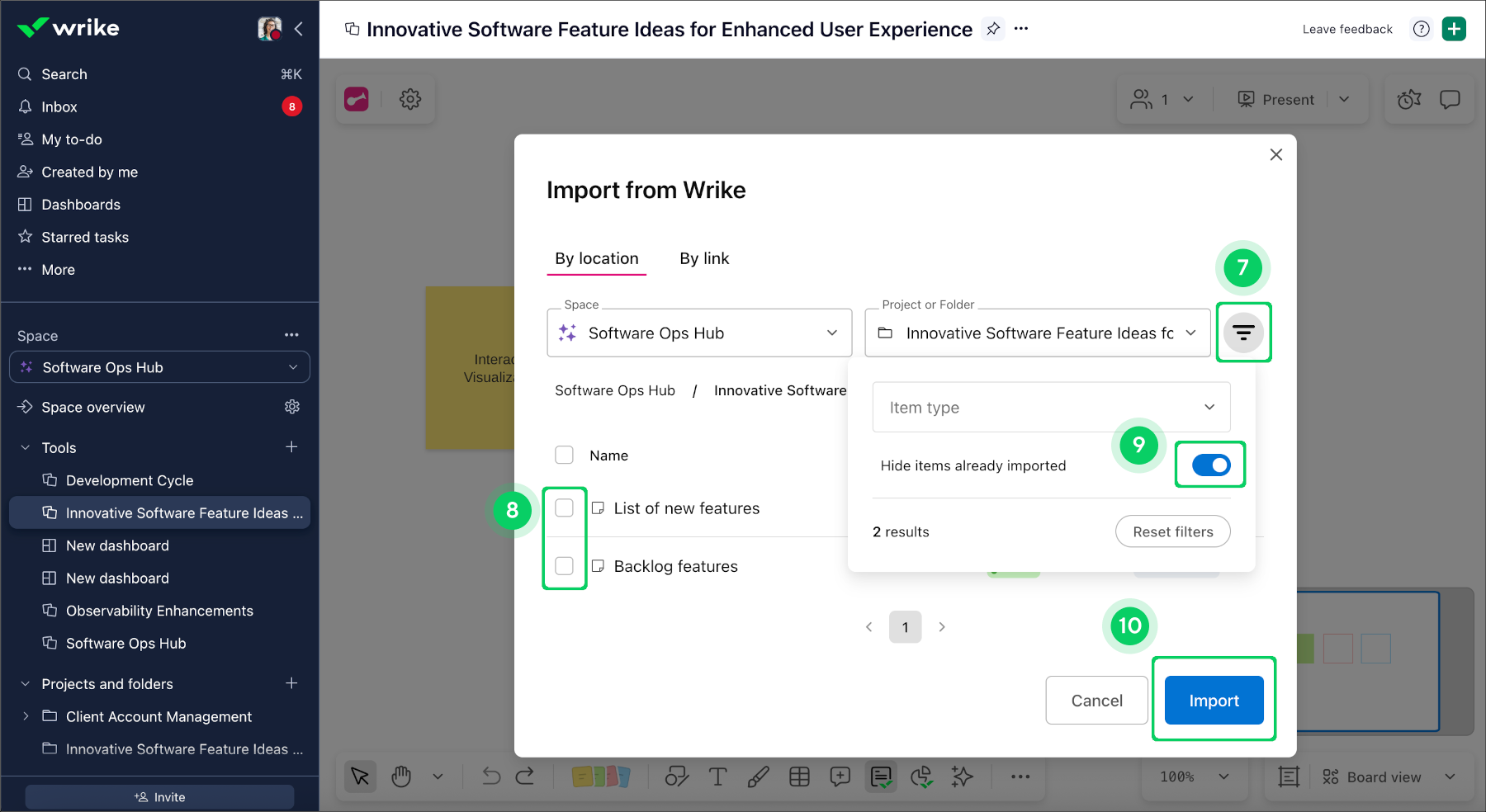
Task: Check the Backlog features checkbox
Action: tap(565, 566)
